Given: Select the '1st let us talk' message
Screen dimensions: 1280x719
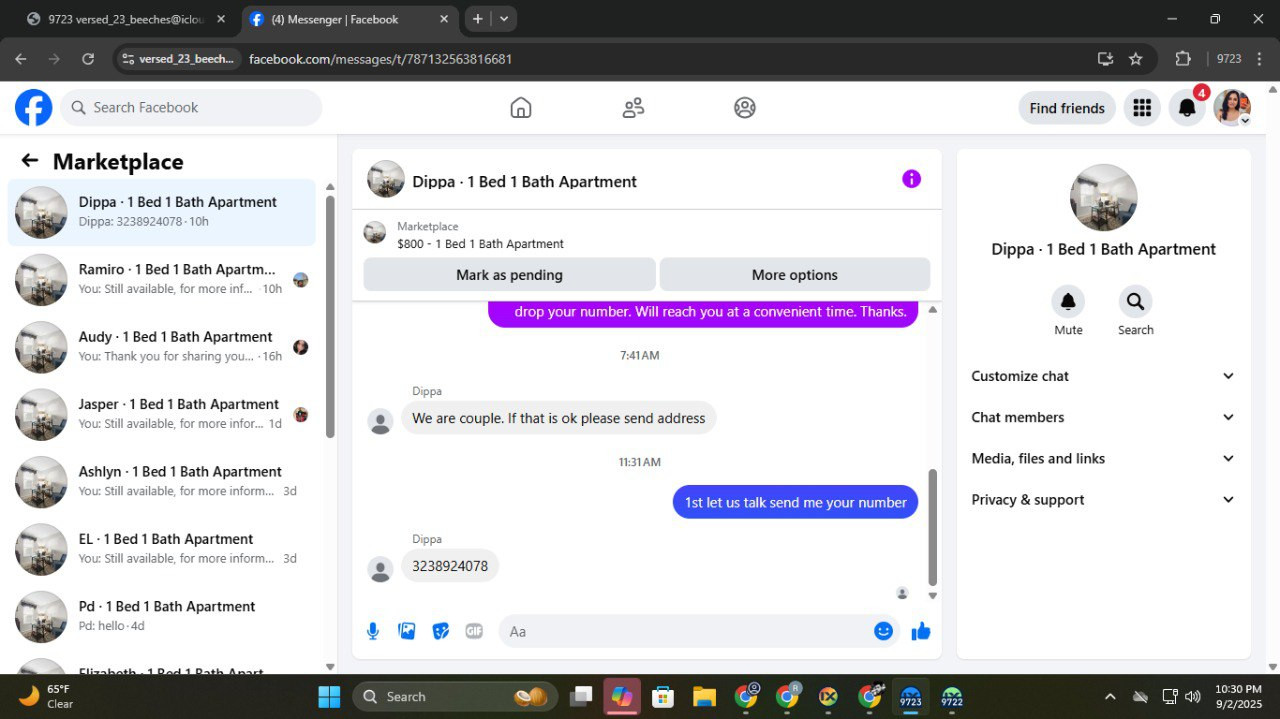Looking at the screenshot, I should (795, 502).
